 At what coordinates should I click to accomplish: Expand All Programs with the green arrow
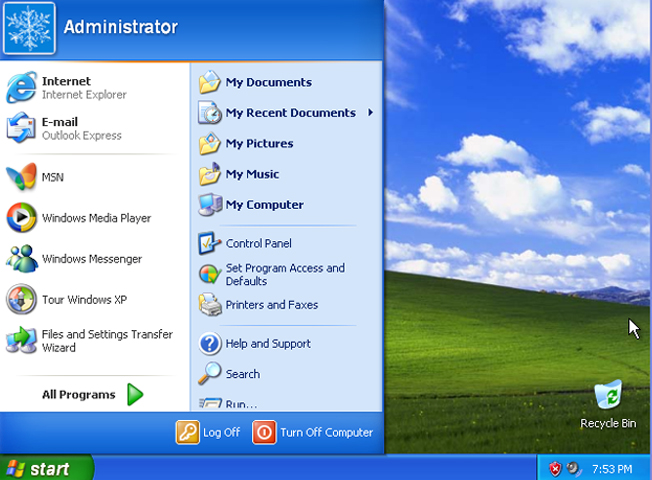(x=135, y=394)
